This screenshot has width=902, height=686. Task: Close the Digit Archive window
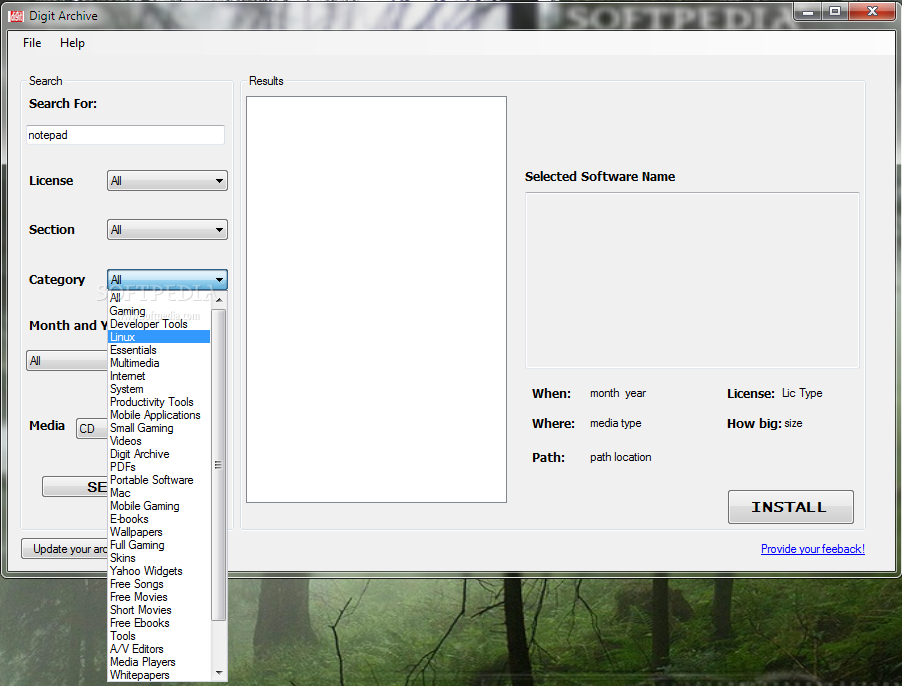[x=872, y=12]
